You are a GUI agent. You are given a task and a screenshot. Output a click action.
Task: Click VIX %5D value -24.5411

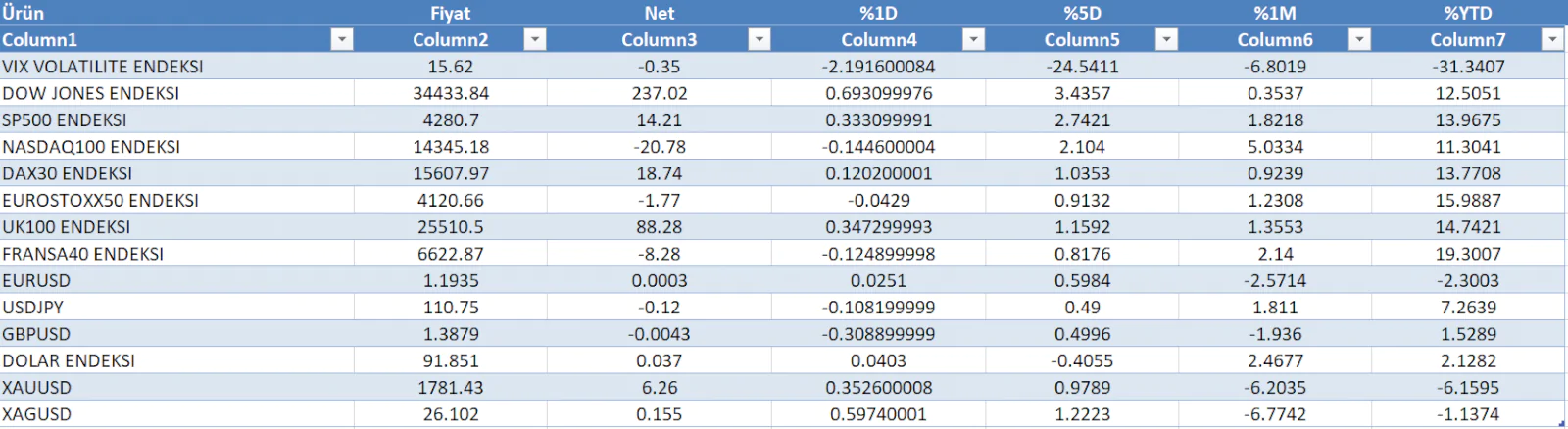(x=1082, y=67)
